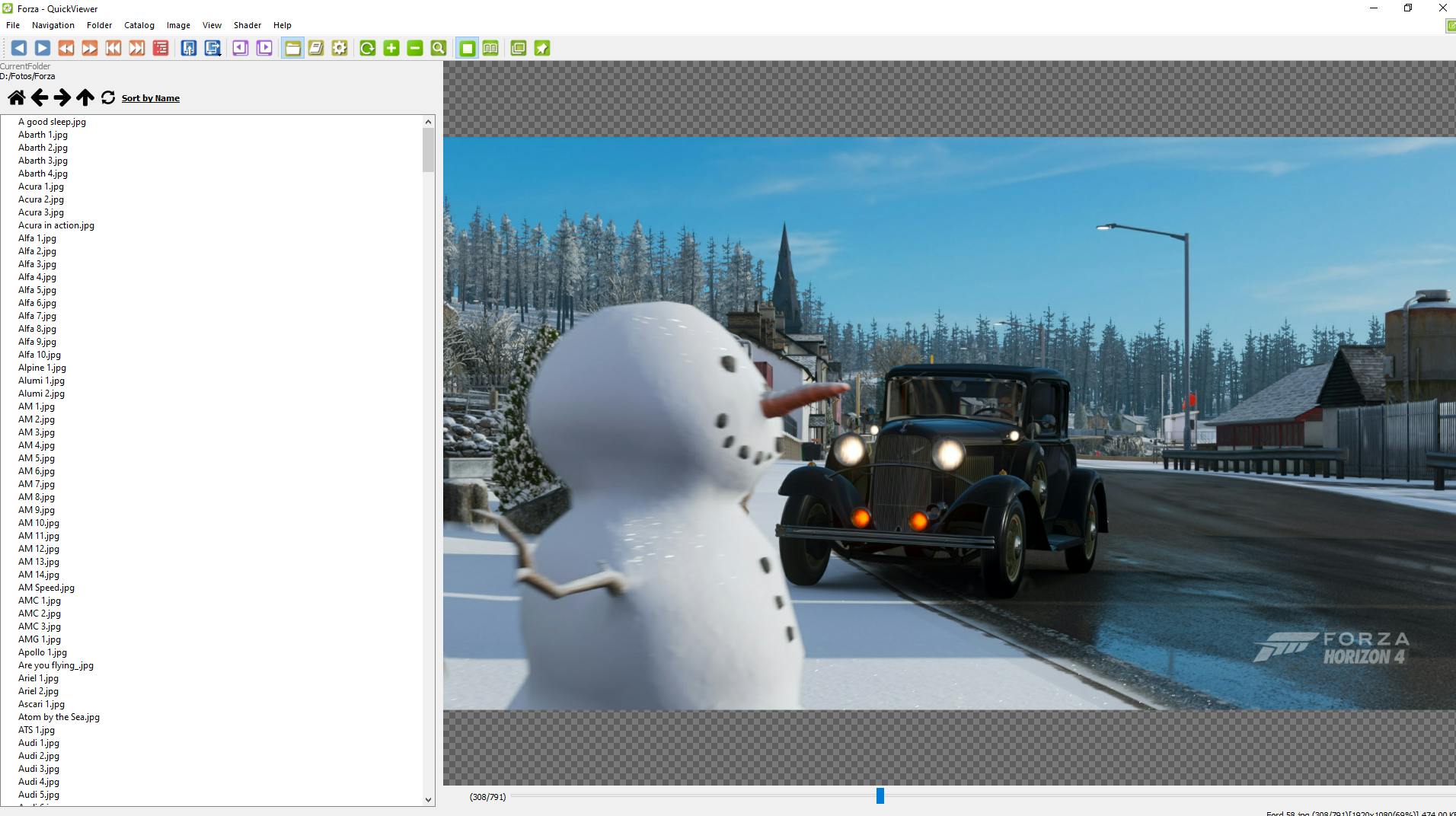Go to previous volume with purple left icon
Image resolution: width=1456 pixels, height=816 pixels.
(241, 48)
